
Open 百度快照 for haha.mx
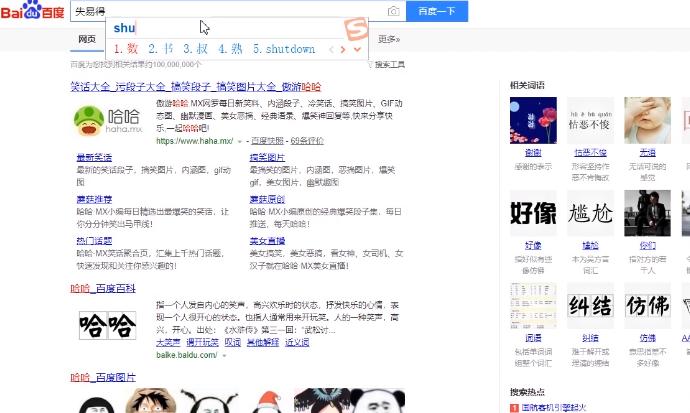tap(267, 141)
